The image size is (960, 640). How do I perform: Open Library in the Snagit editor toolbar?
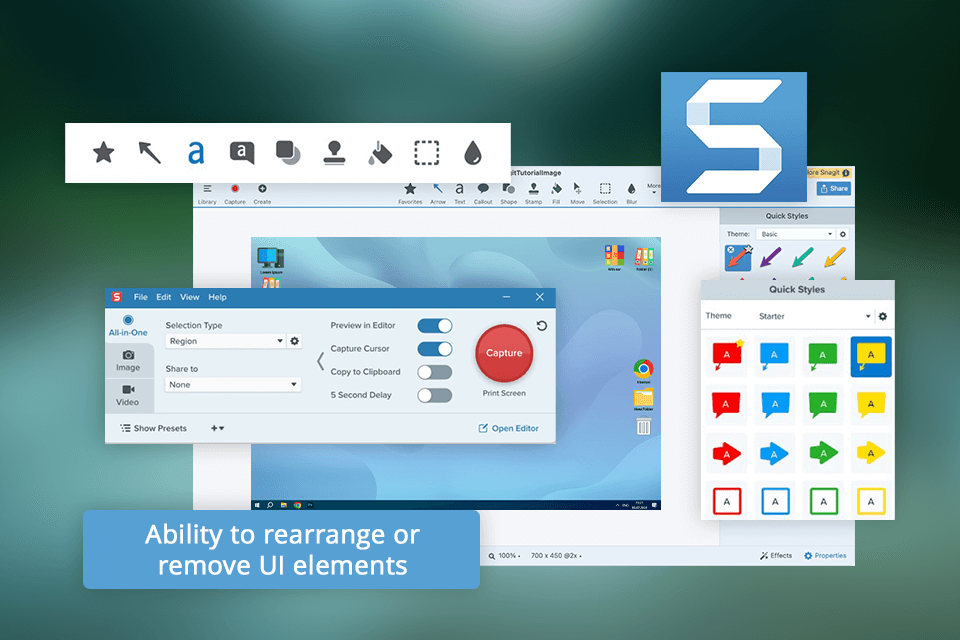[x=207, y=194]
